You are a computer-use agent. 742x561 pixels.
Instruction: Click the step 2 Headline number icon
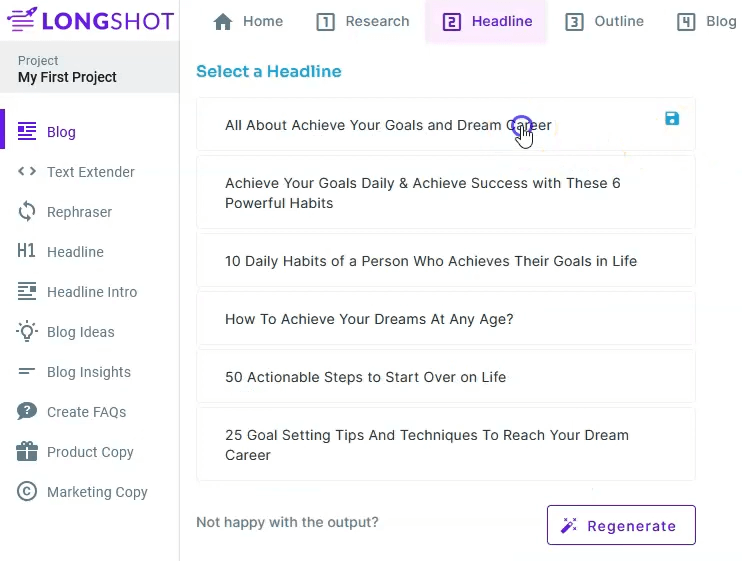click(x=451, y=22)
